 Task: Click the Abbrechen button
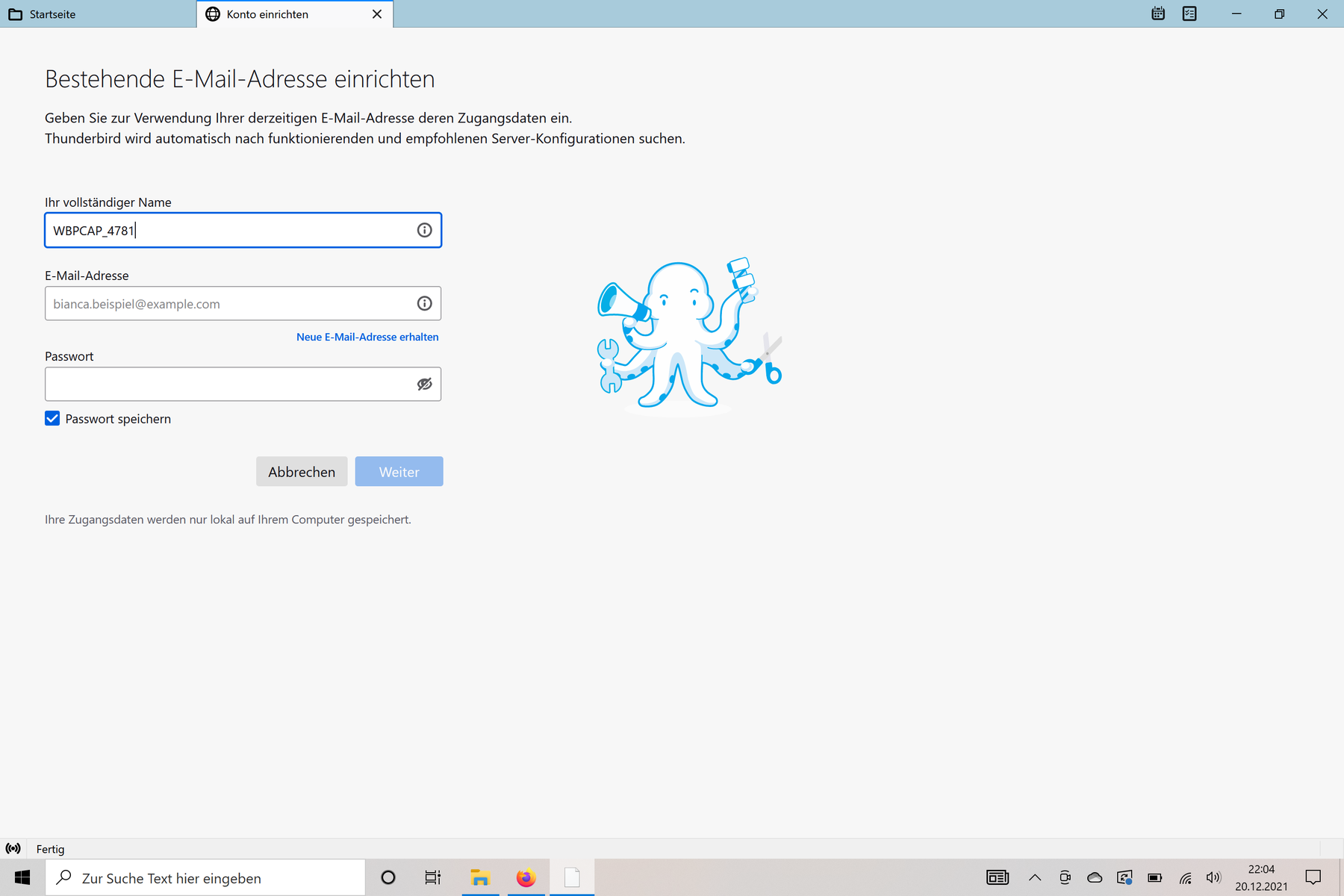pos(302,471)
